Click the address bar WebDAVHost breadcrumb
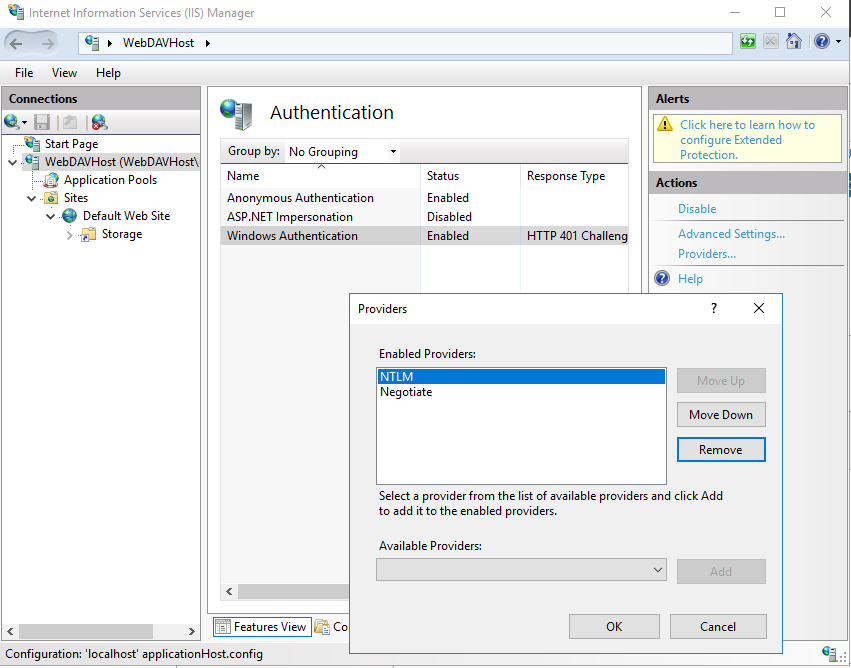851x668 pixels. pyautogui.click(x=158, y=43)
